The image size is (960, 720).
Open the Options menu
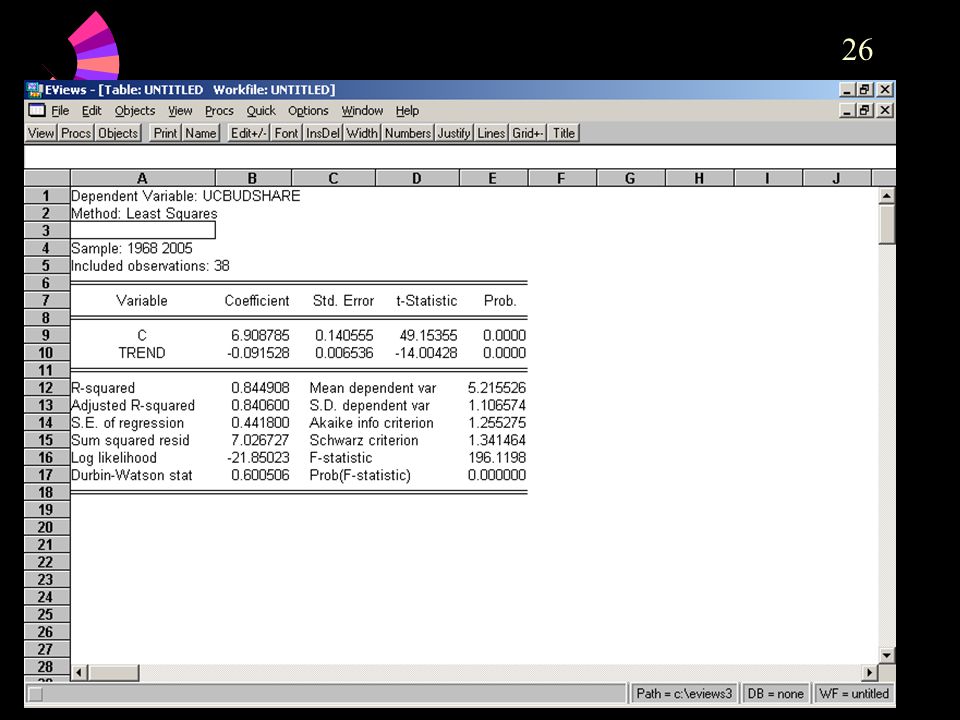(x=308, y=111)
